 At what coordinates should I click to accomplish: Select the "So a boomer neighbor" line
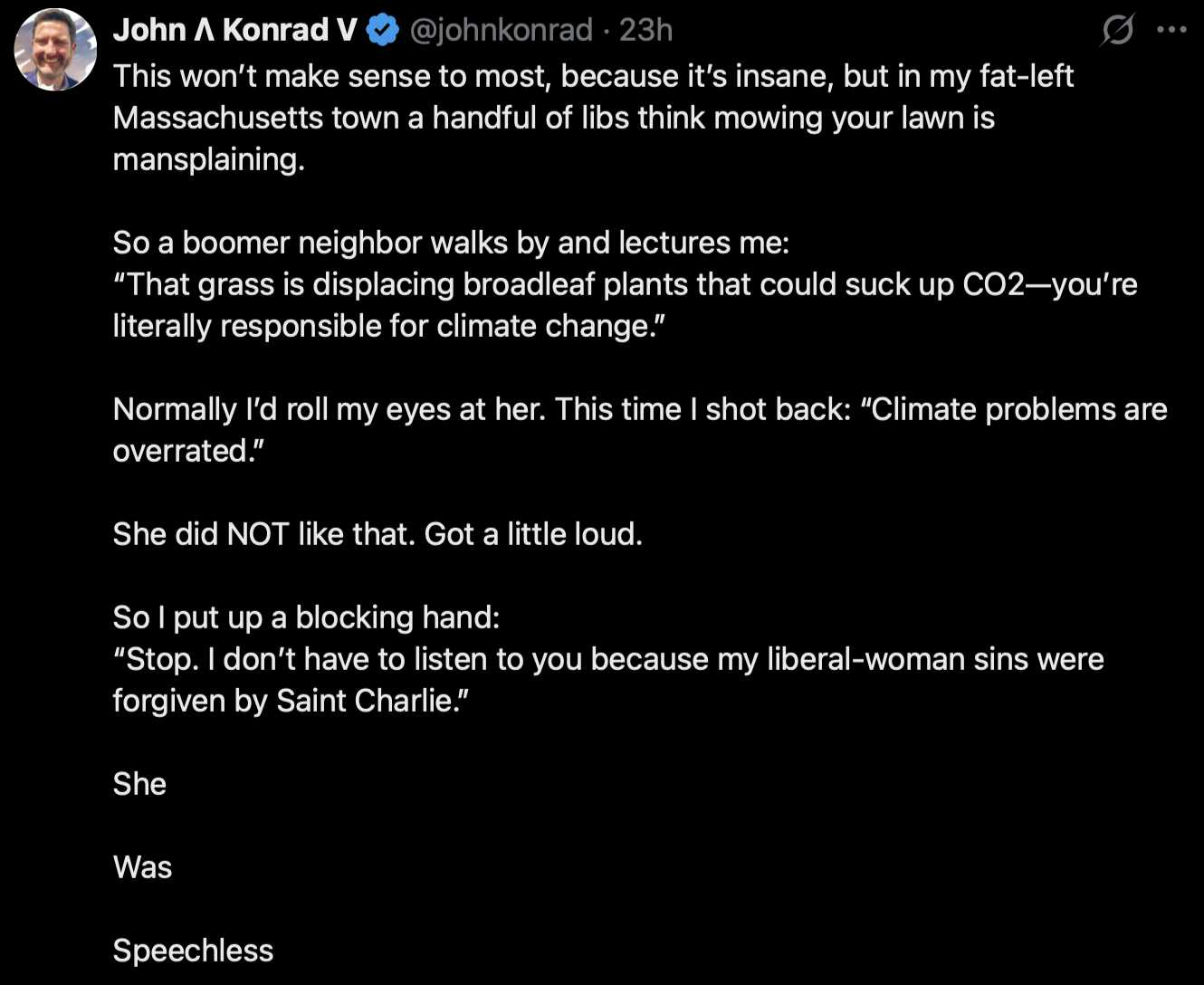coord(451,243)
